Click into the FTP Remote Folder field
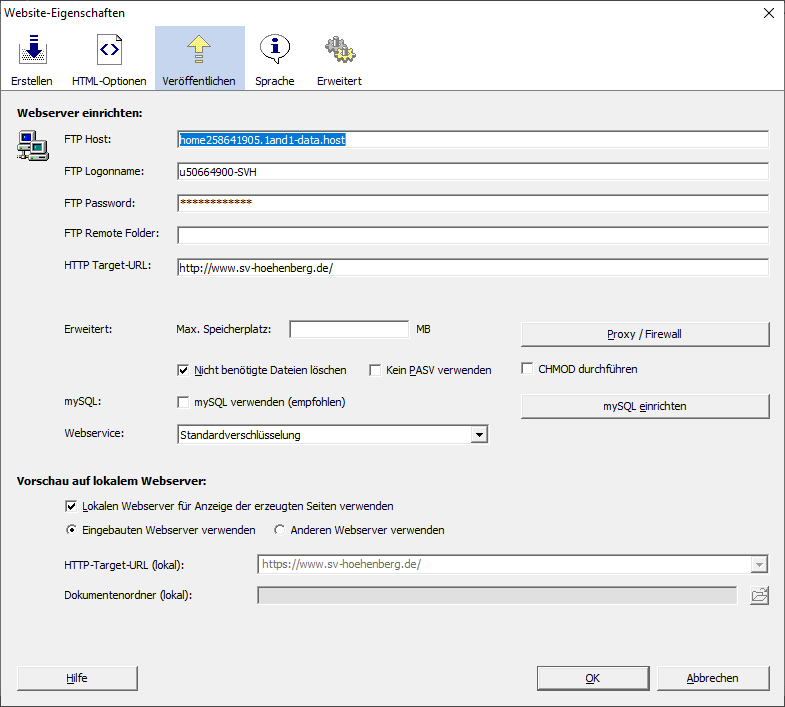 tap(472, 236)
